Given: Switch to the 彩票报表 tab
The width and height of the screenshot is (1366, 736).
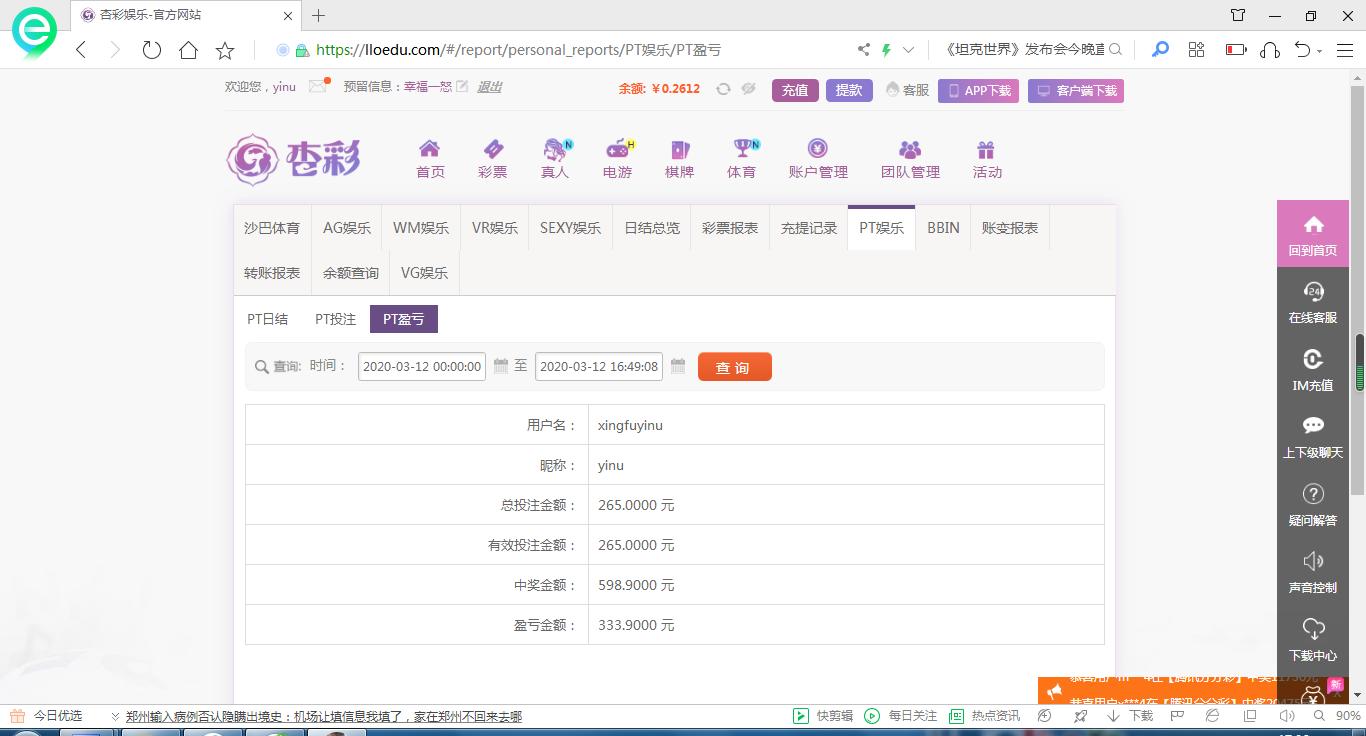Looking at the screenshot, I should (x=730, y=228).
